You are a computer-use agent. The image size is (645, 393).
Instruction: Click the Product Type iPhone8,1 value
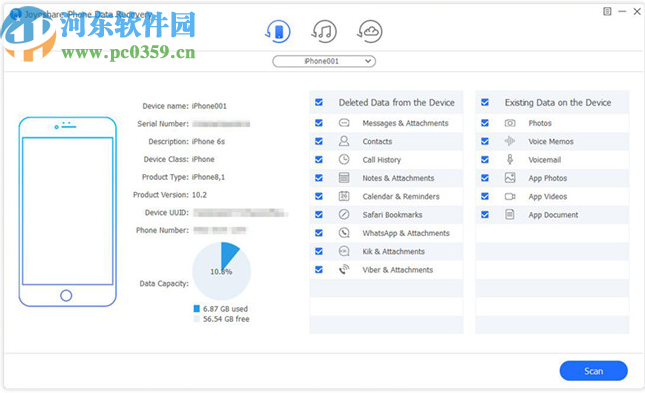point(208,177)
